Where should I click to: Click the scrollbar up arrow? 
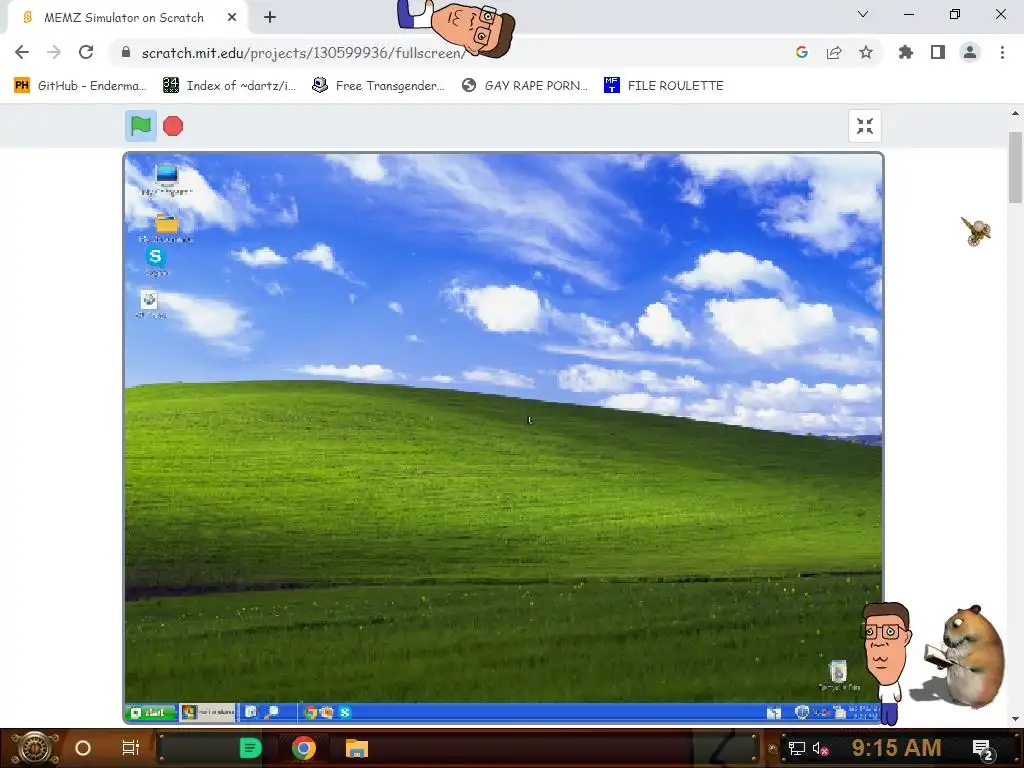1015,113
